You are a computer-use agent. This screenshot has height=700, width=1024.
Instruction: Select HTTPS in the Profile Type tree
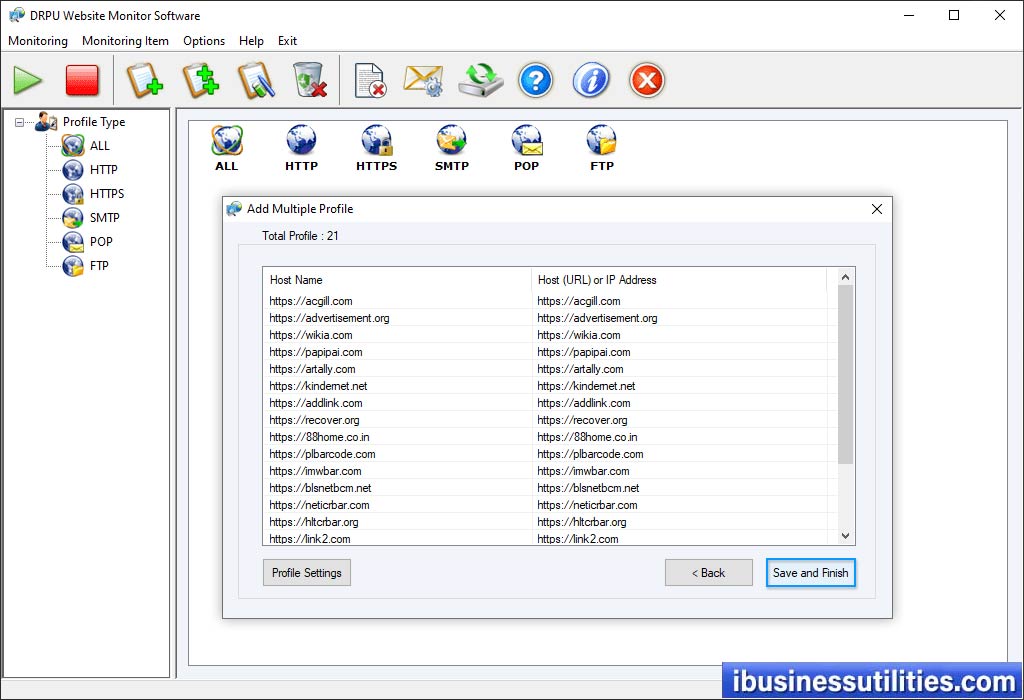click(107, 194)
